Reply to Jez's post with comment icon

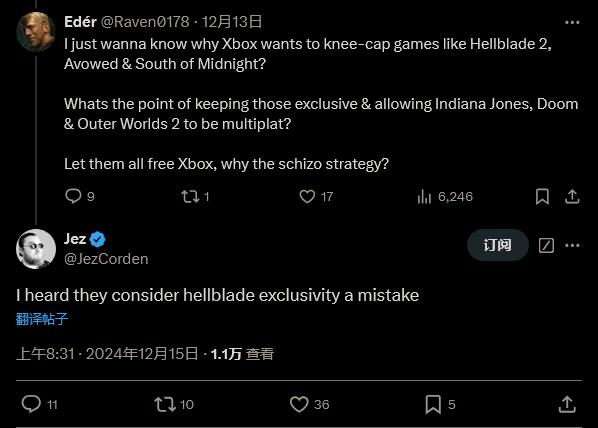point(31,404)
